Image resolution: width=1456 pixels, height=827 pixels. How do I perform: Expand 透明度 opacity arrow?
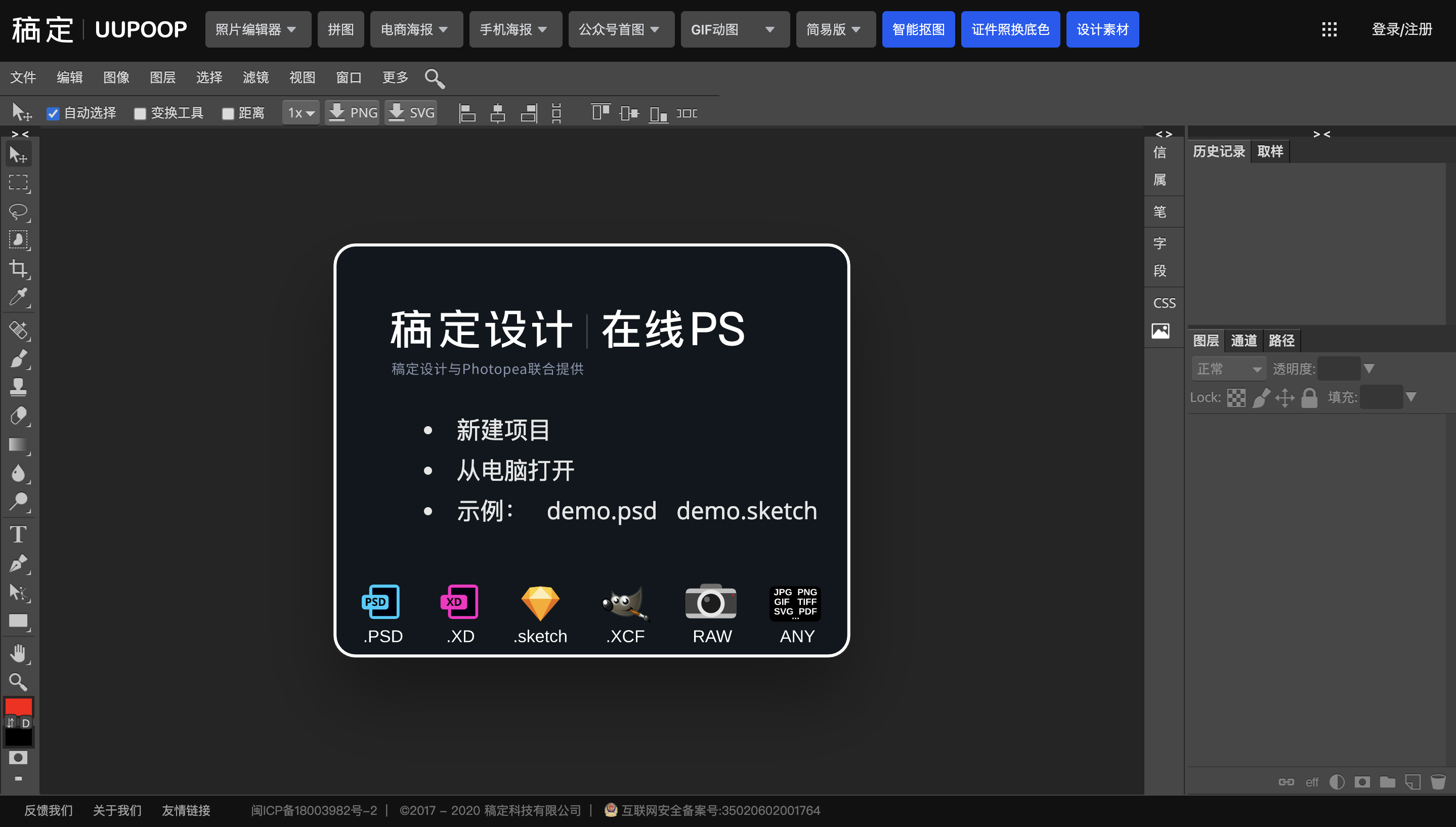click(1368, 368)
